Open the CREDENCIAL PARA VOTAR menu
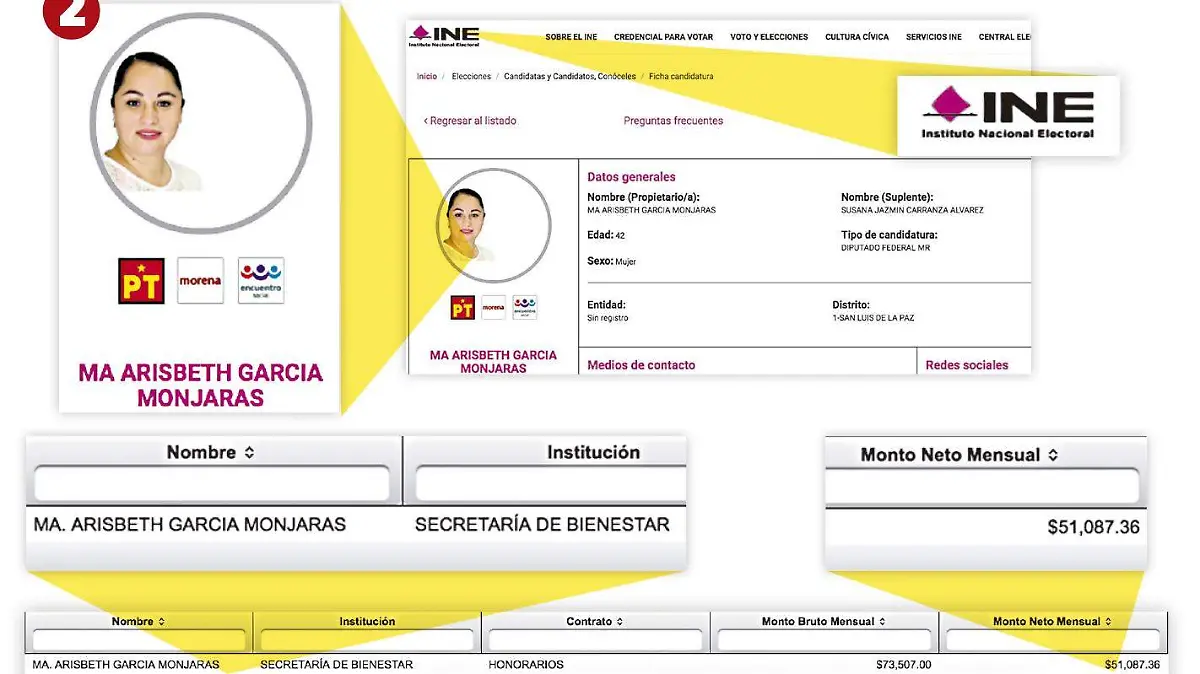1200x674 pixels. (x=663, y=37)
